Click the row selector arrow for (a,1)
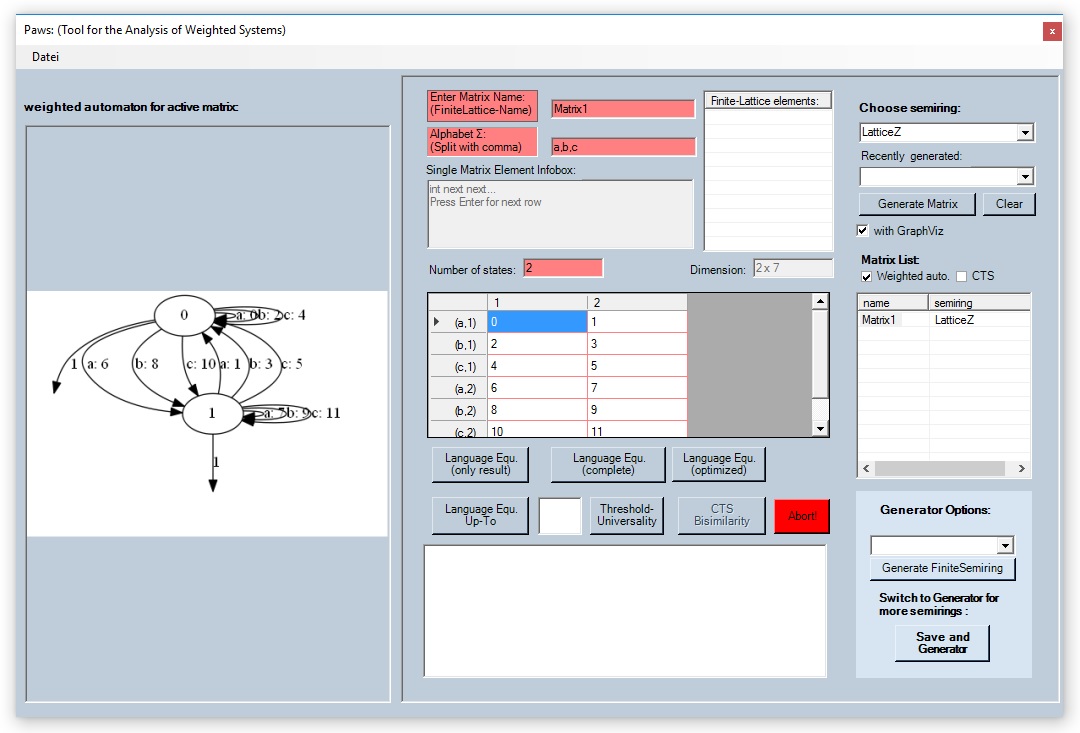 [x=437, y=322]
